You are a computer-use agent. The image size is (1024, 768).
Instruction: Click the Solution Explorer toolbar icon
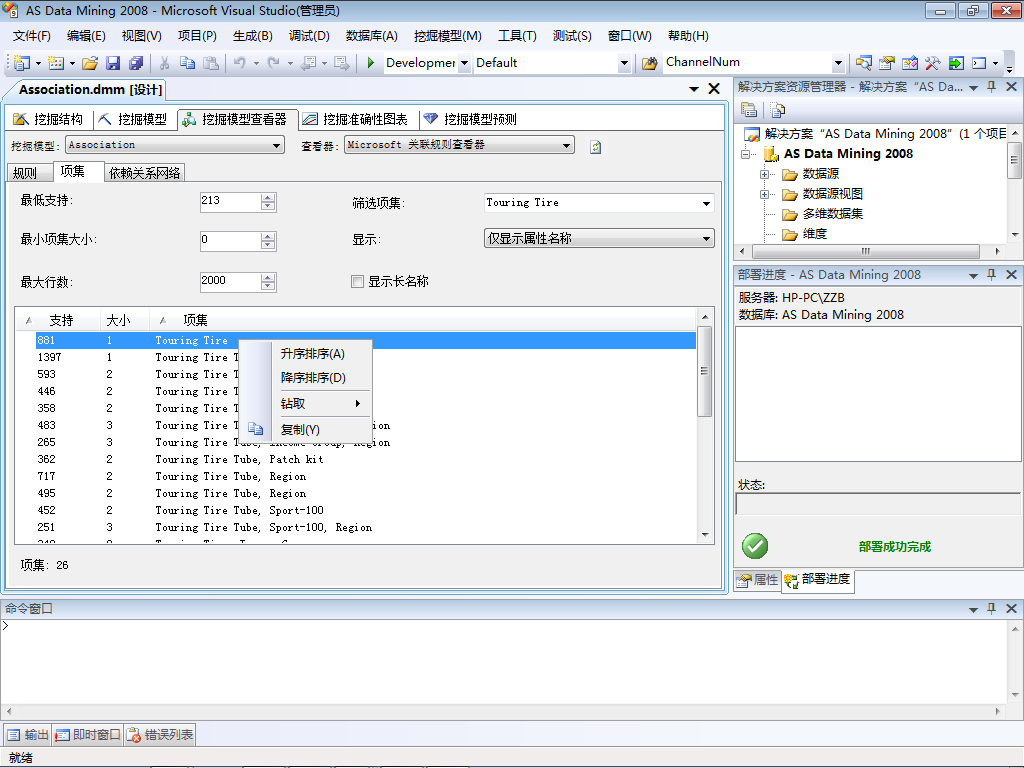(863, 63)
